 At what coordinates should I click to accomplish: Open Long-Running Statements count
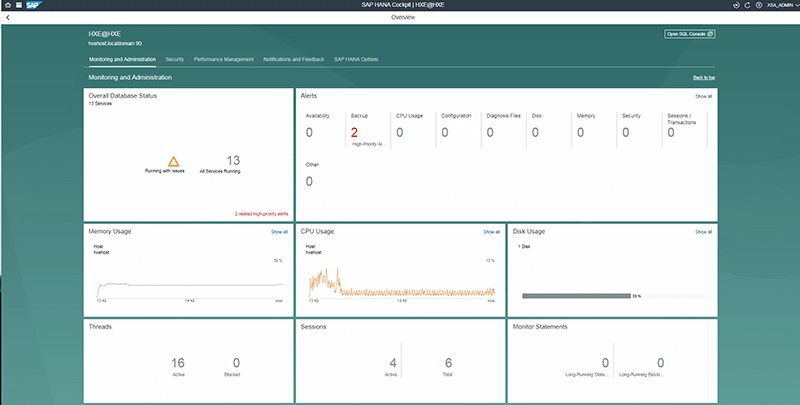605,363
